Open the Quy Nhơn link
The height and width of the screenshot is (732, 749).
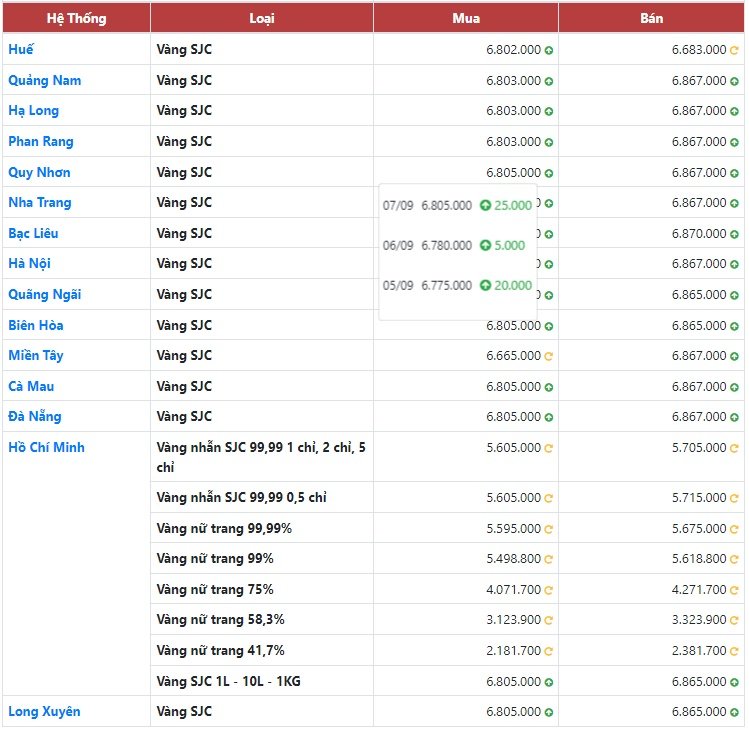point(39,172)
